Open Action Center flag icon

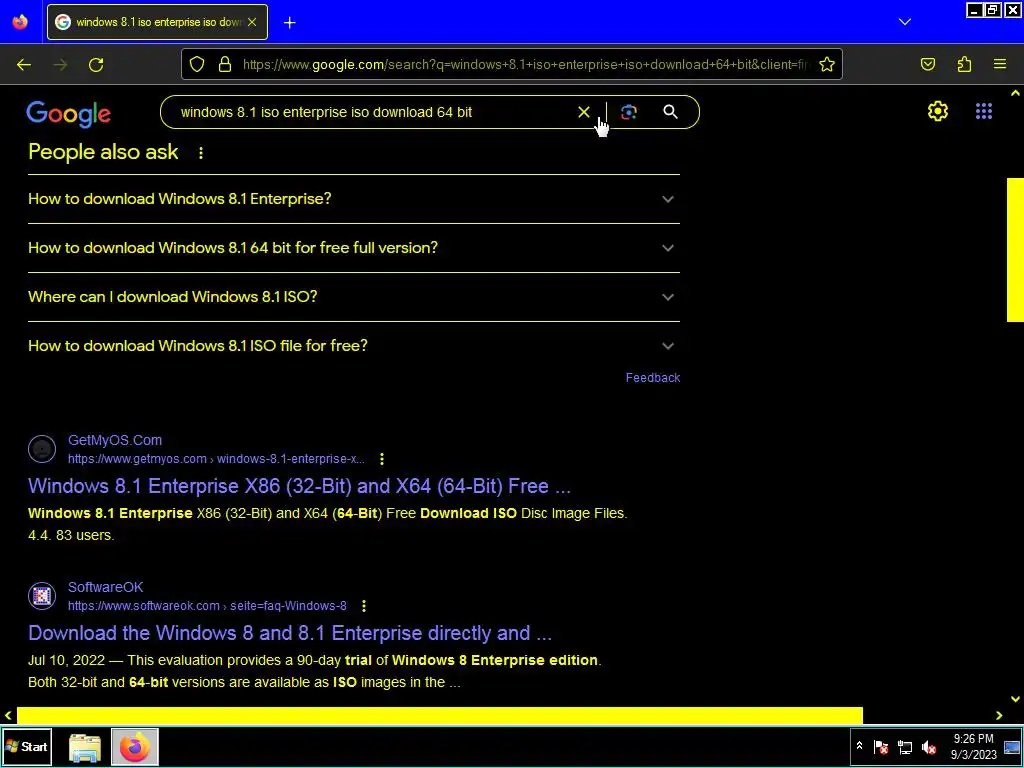click(881, 747)
